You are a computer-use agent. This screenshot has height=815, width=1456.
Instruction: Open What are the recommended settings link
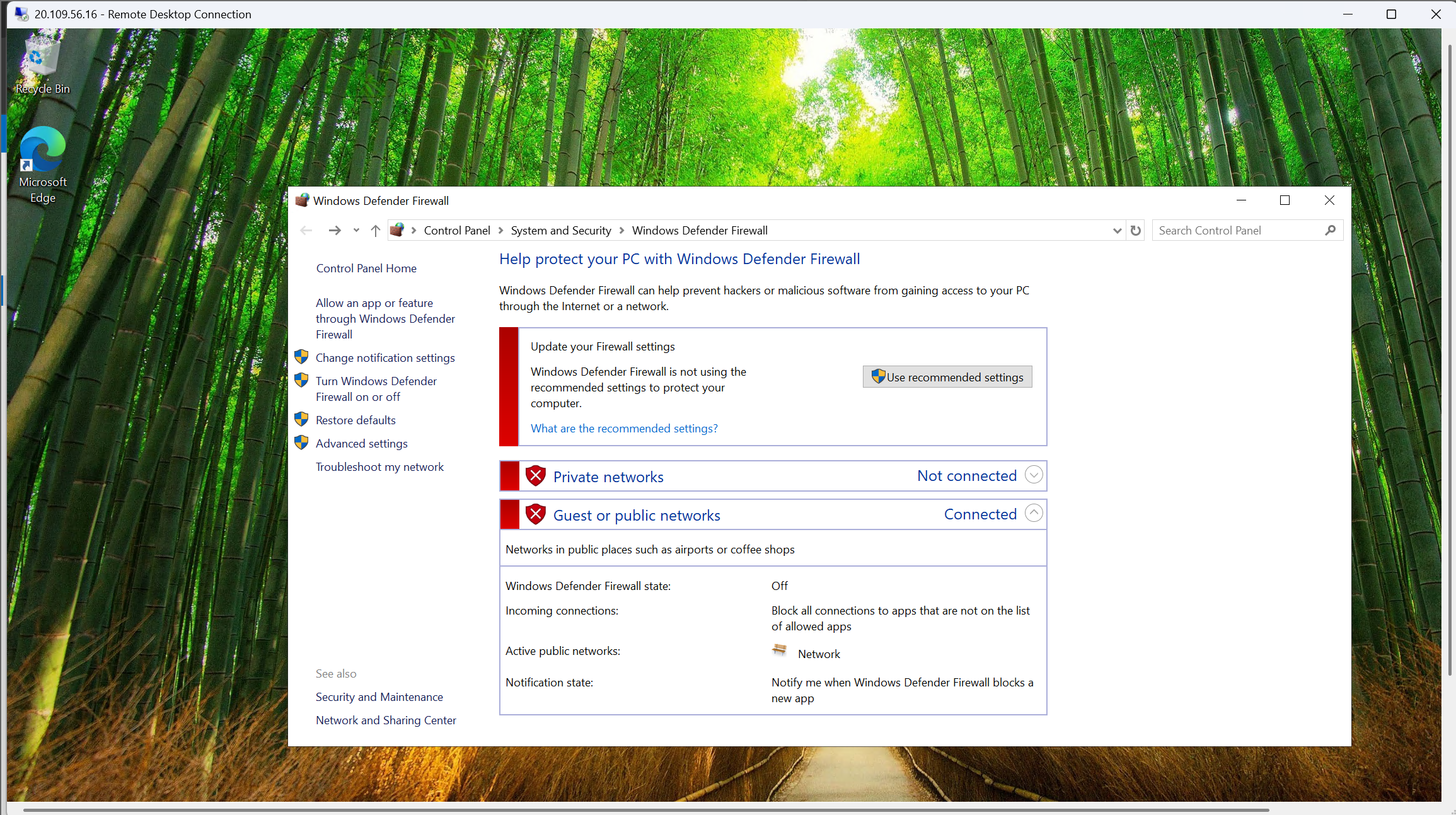623,428
